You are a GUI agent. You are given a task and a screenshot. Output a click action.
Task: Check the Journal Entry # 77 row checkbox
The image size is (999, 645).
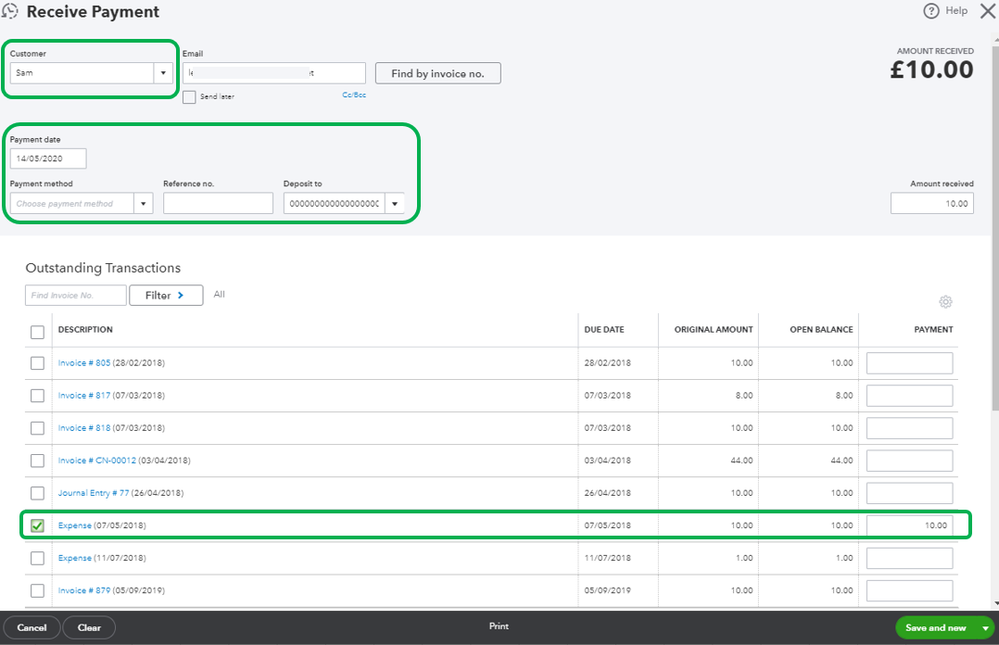(x=38, y=493)
